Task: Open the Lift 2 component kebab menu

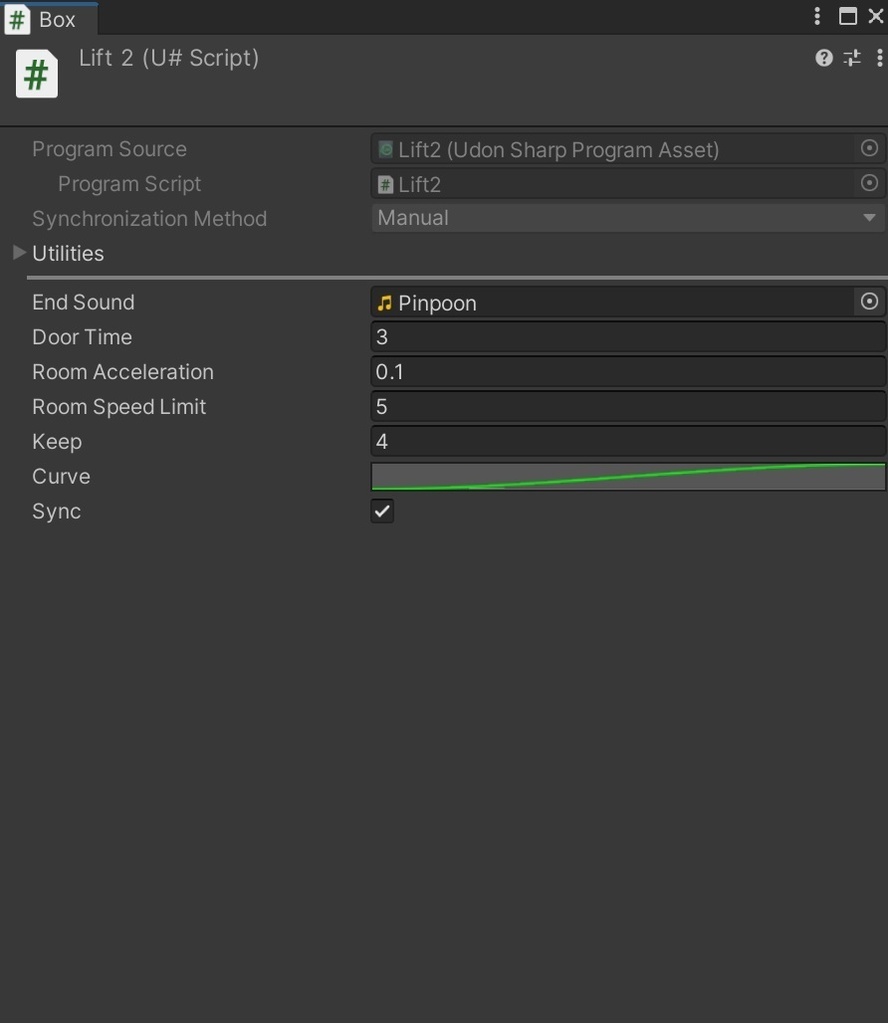Action: click(x=879, y=58)
